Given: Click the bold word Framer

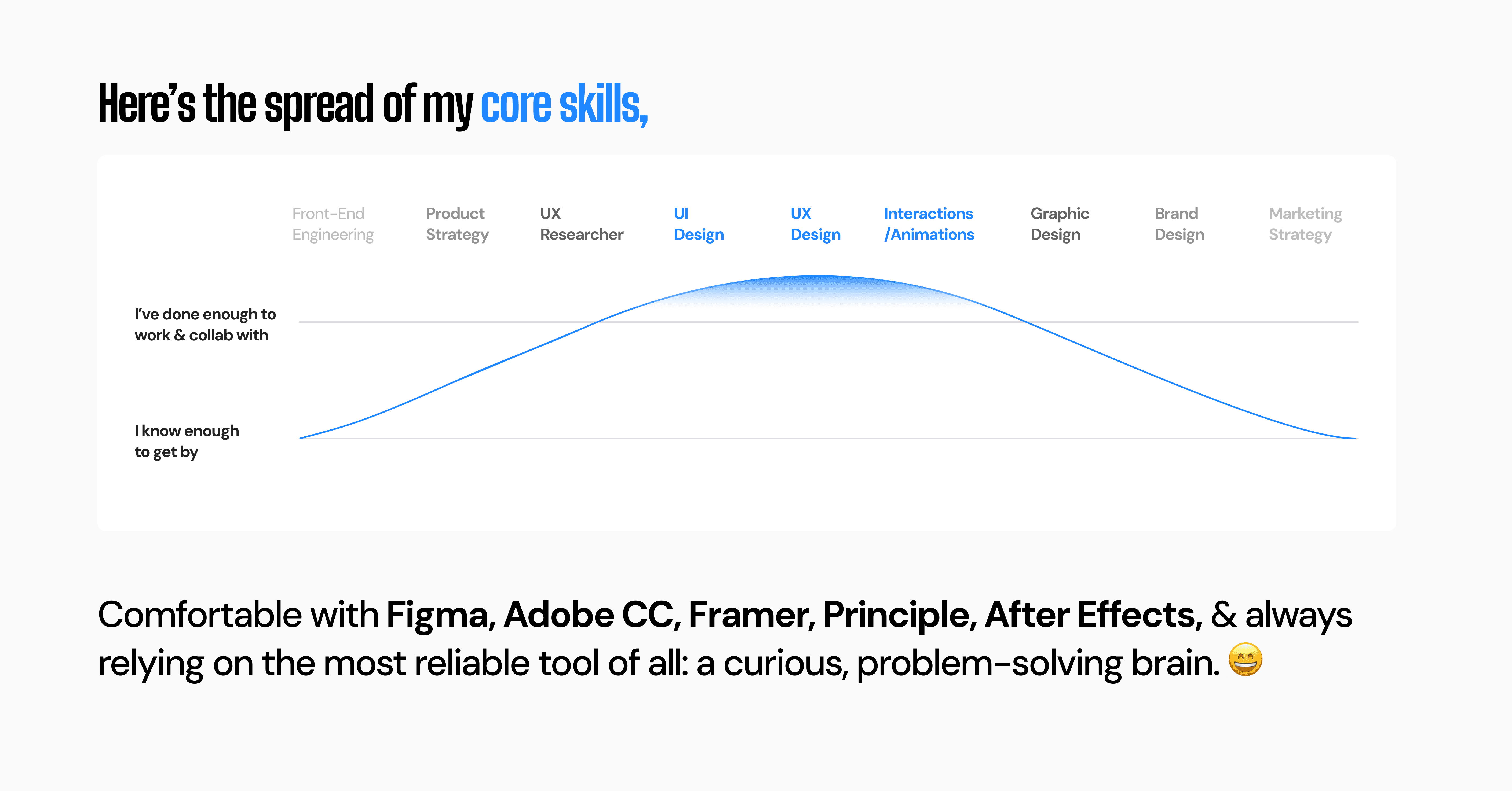Looking at the screenshot, I should [x=751, y=615].
